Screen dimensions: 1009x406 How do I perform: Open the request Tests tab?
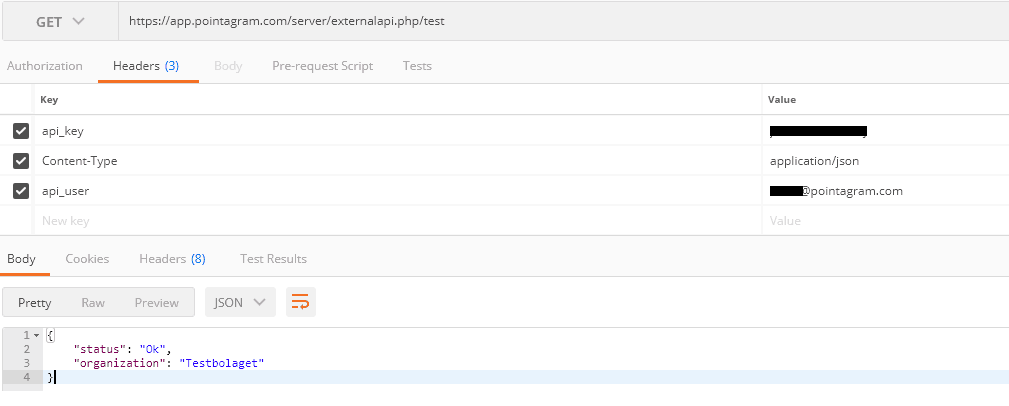pyautogui.click(x=417, y=66)
